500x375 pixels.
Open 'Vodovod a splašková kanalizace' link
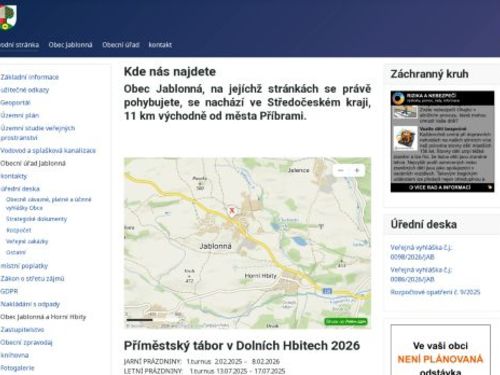click(48, 150)
